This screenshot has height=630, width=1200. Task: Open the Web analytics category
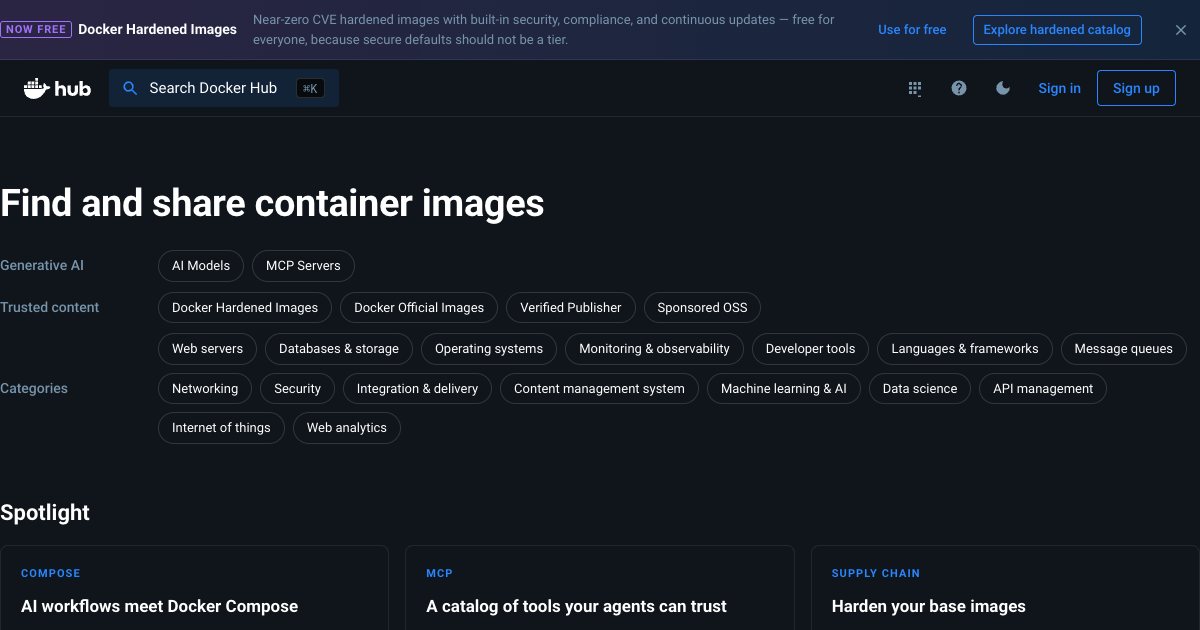(x=347, y=428)
